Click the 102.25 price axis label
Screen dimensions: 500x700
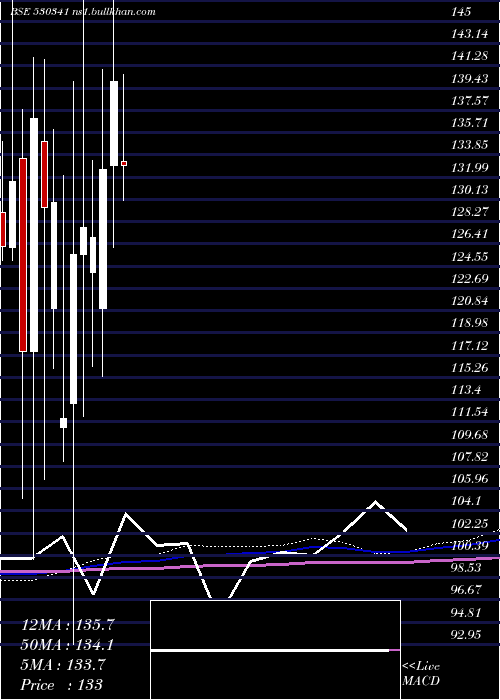[470, 523]
